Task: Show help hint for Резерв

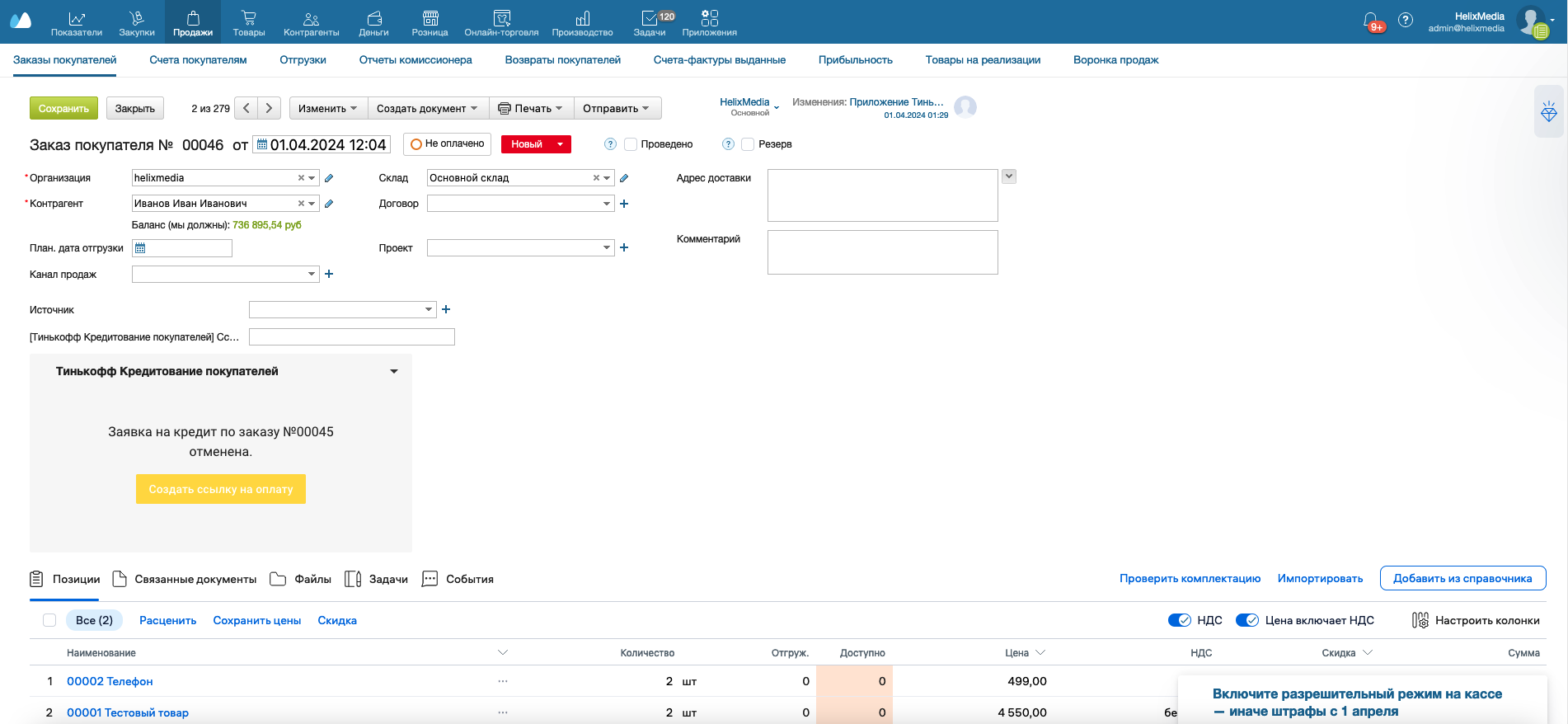Action: click(728, 144)
